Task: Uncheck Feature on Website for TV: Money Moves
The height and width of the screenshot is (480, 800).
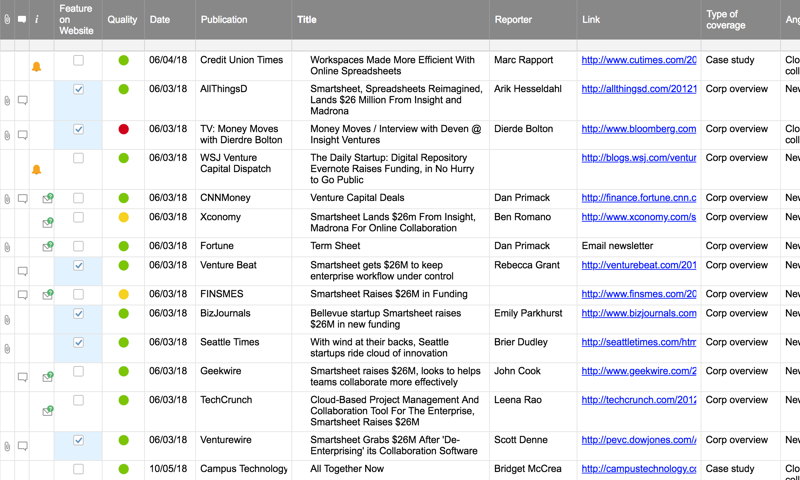Action: [x=78, y=129]
